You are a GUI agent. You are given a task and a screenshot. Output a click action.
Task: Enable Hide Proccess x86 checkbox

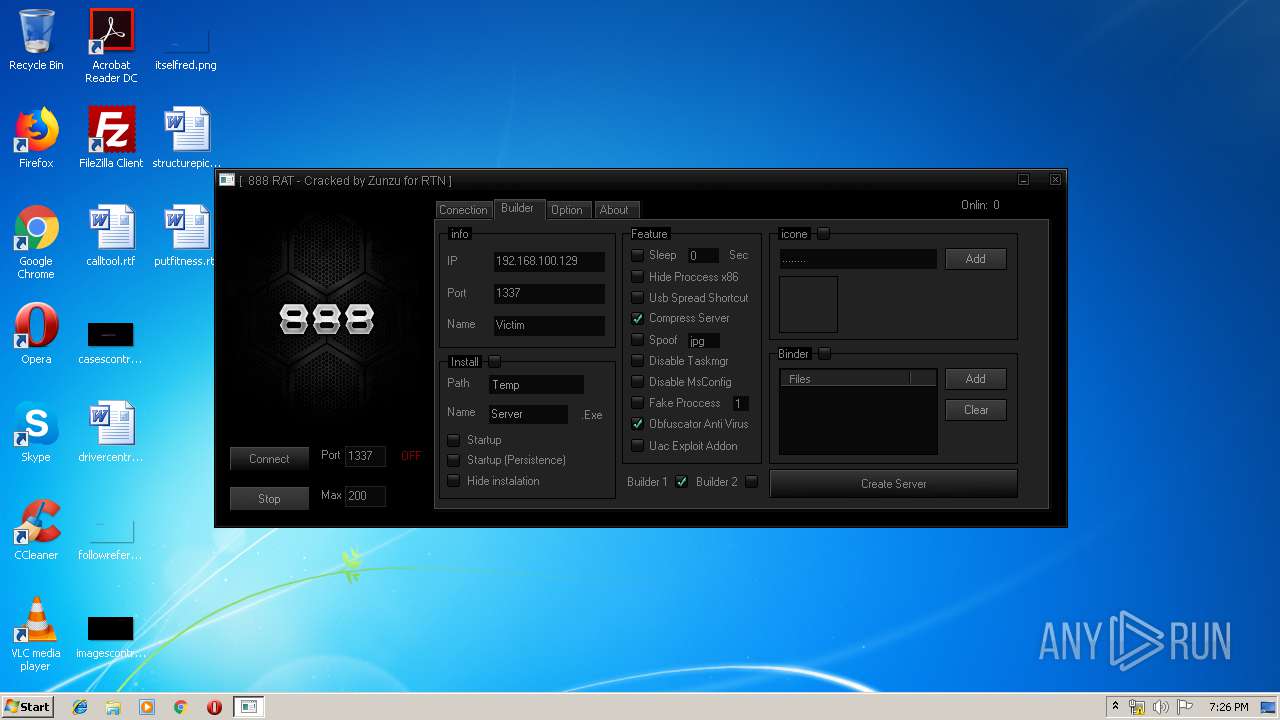click(x=637, y=277)
